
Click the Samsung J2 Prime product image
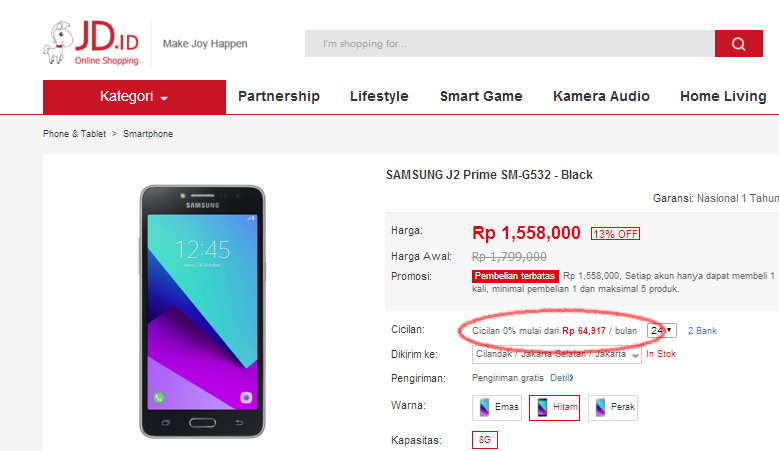[203, 310]
